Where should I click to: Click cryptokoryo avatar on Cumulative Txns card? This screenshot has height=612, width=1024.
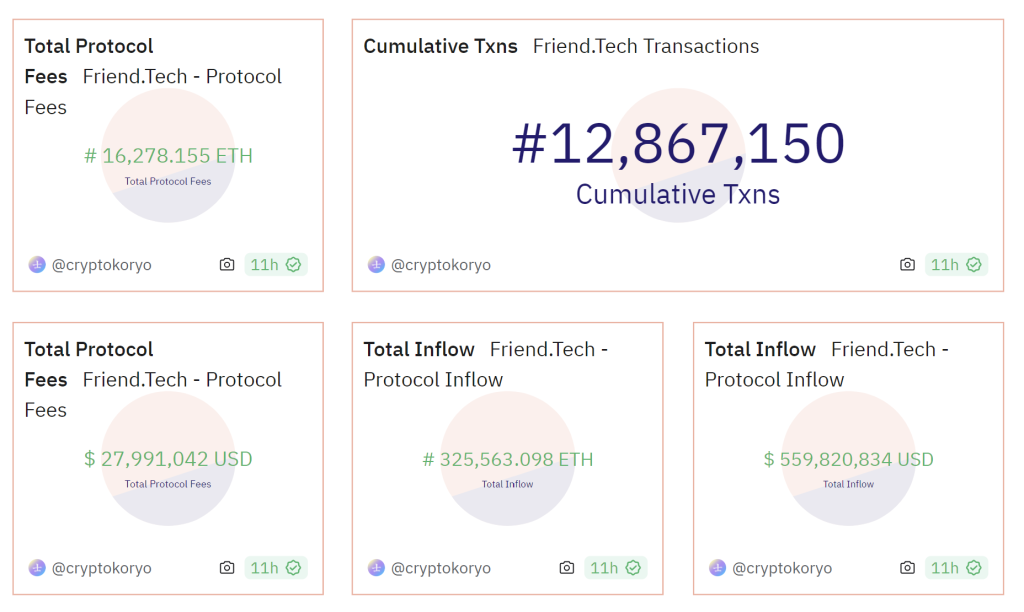(376, 265)
